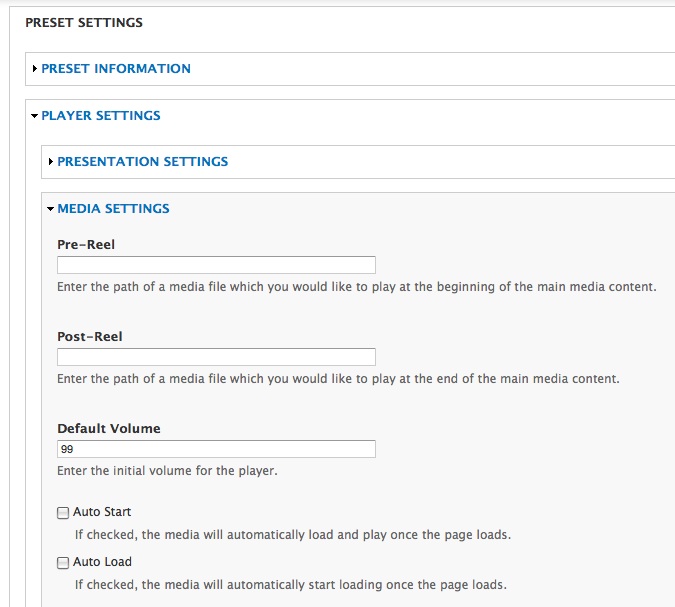
Task: Click into the Pre-Reel path field
Action: pyautogui.click(x=216, y=265)
